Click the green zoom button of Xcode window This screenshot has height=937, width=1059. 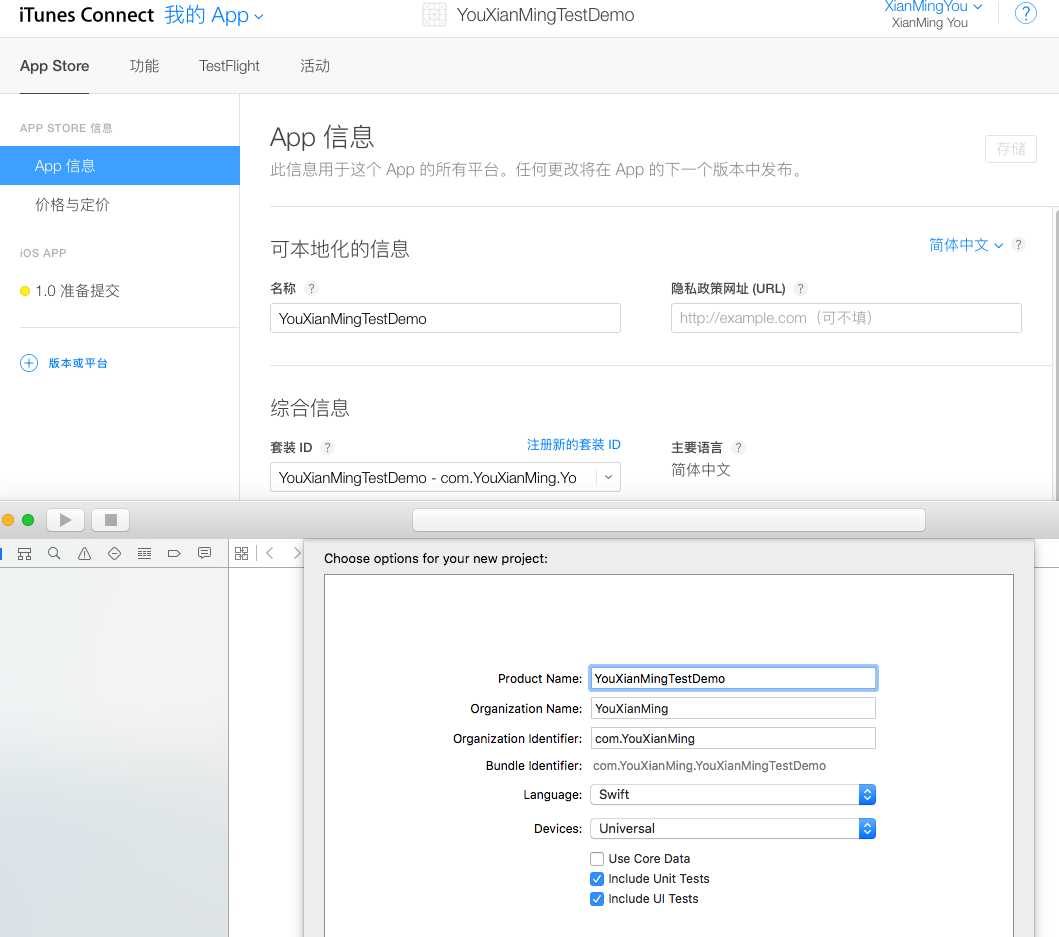click(x=28, y=520)
